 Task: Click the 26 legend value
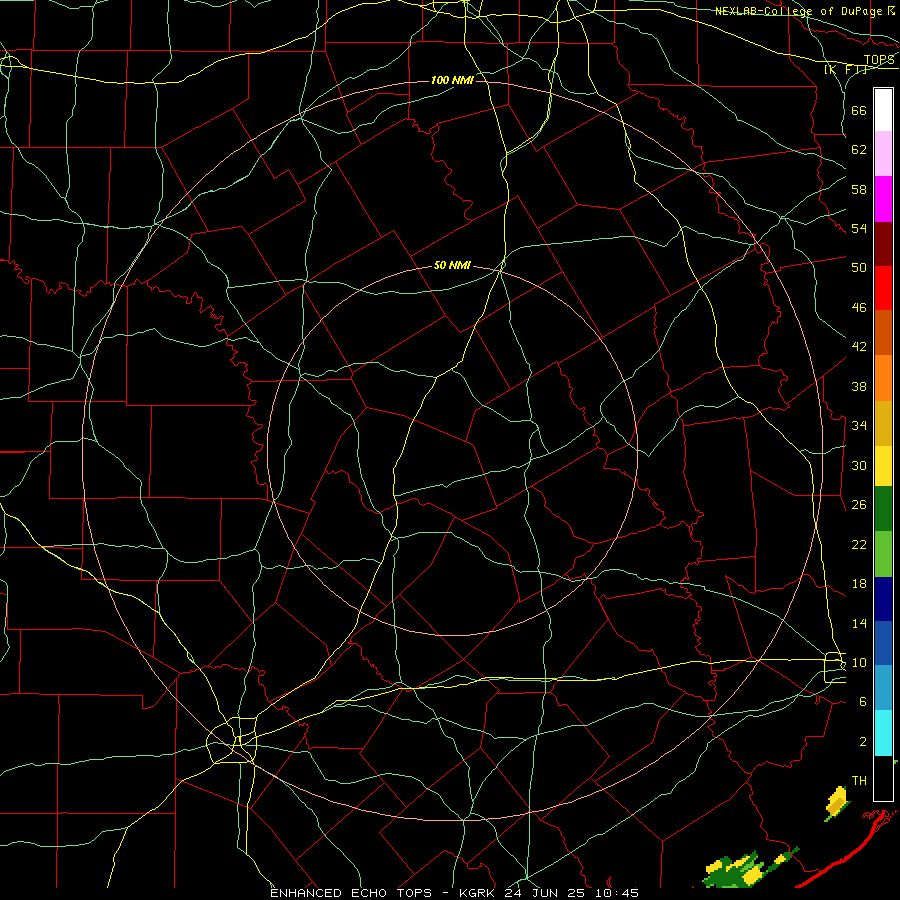(859, 505)
